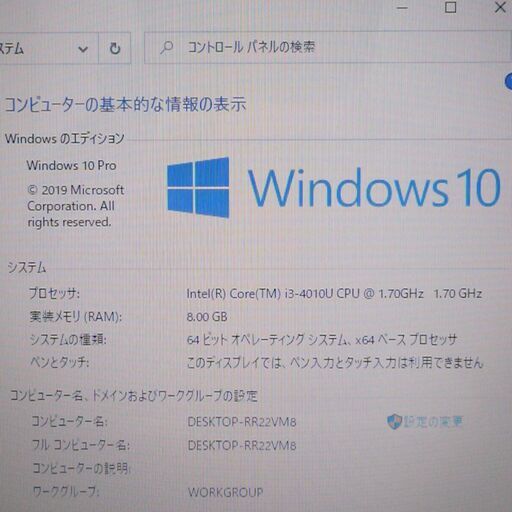Image resolution: width=512 pixels, height=512 pixels.
Task: Click the 設定の変更 link
Action: 433,422
